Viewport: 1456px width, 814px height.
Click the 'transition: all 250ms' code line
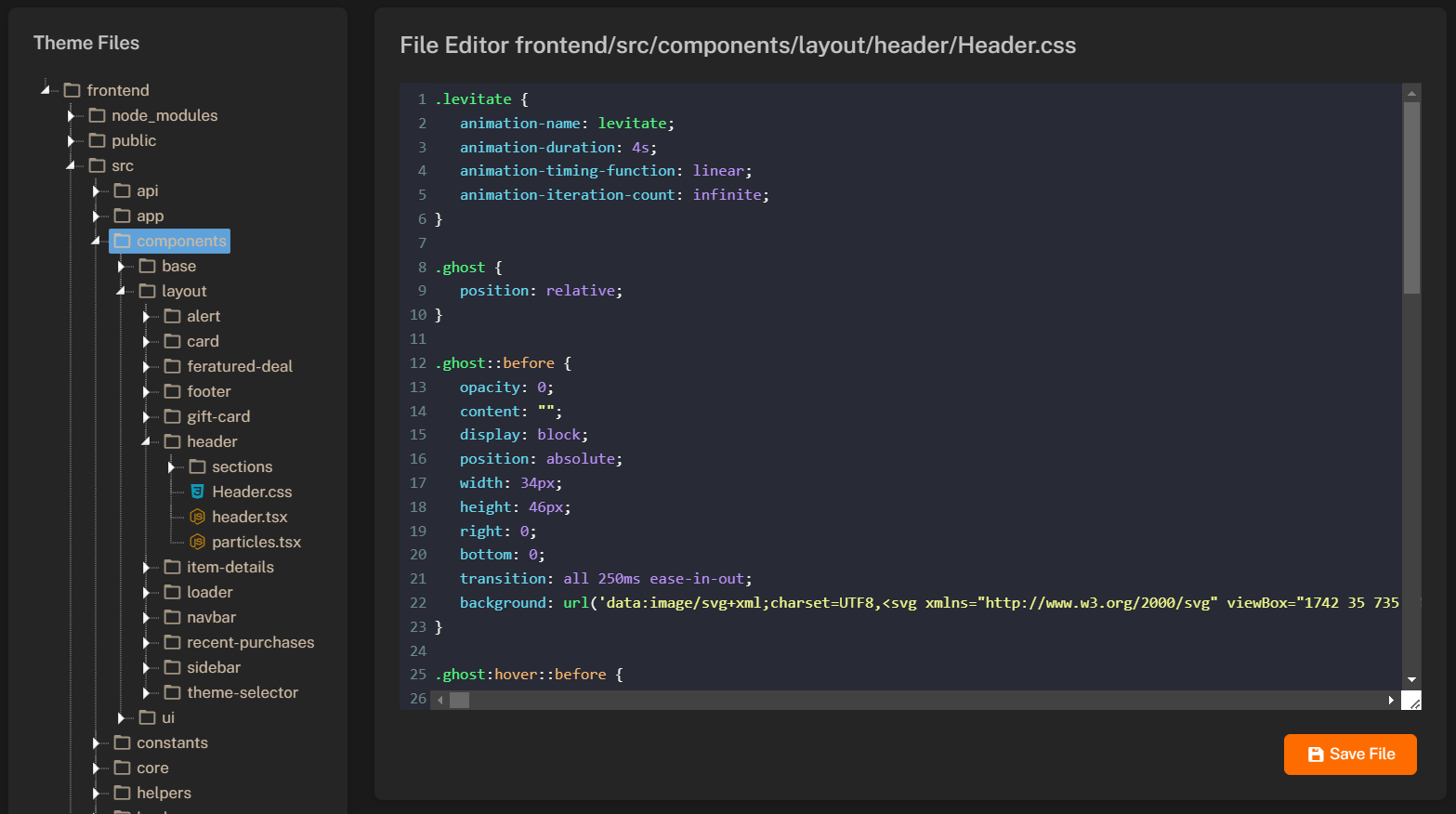click(x=606, y=579)
